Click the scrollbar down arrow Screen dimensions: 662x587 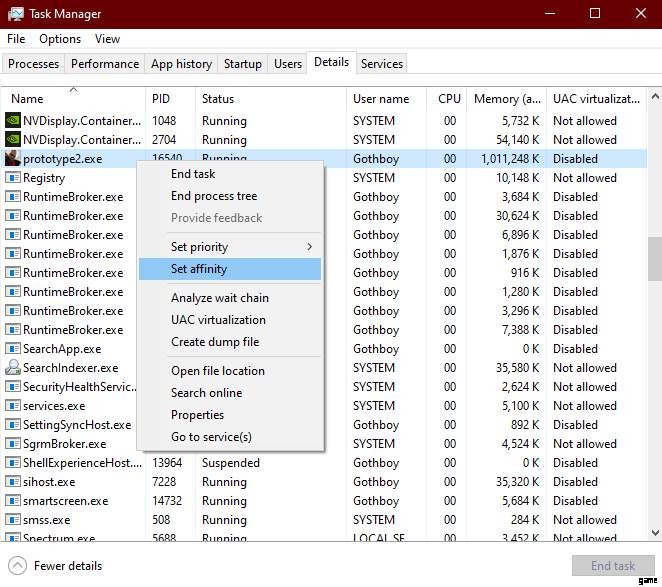click(x=655, y=533)
